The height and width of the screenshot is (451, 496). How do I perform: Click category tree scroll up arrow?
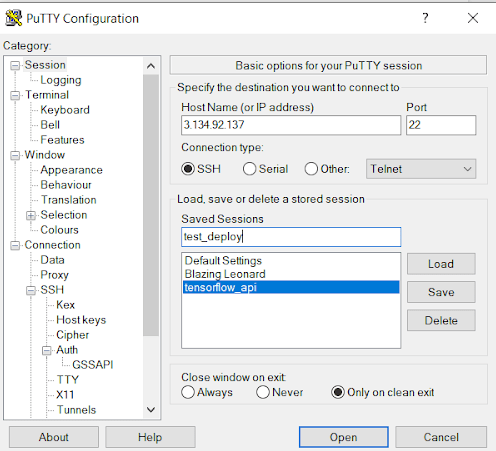(151, 66)
